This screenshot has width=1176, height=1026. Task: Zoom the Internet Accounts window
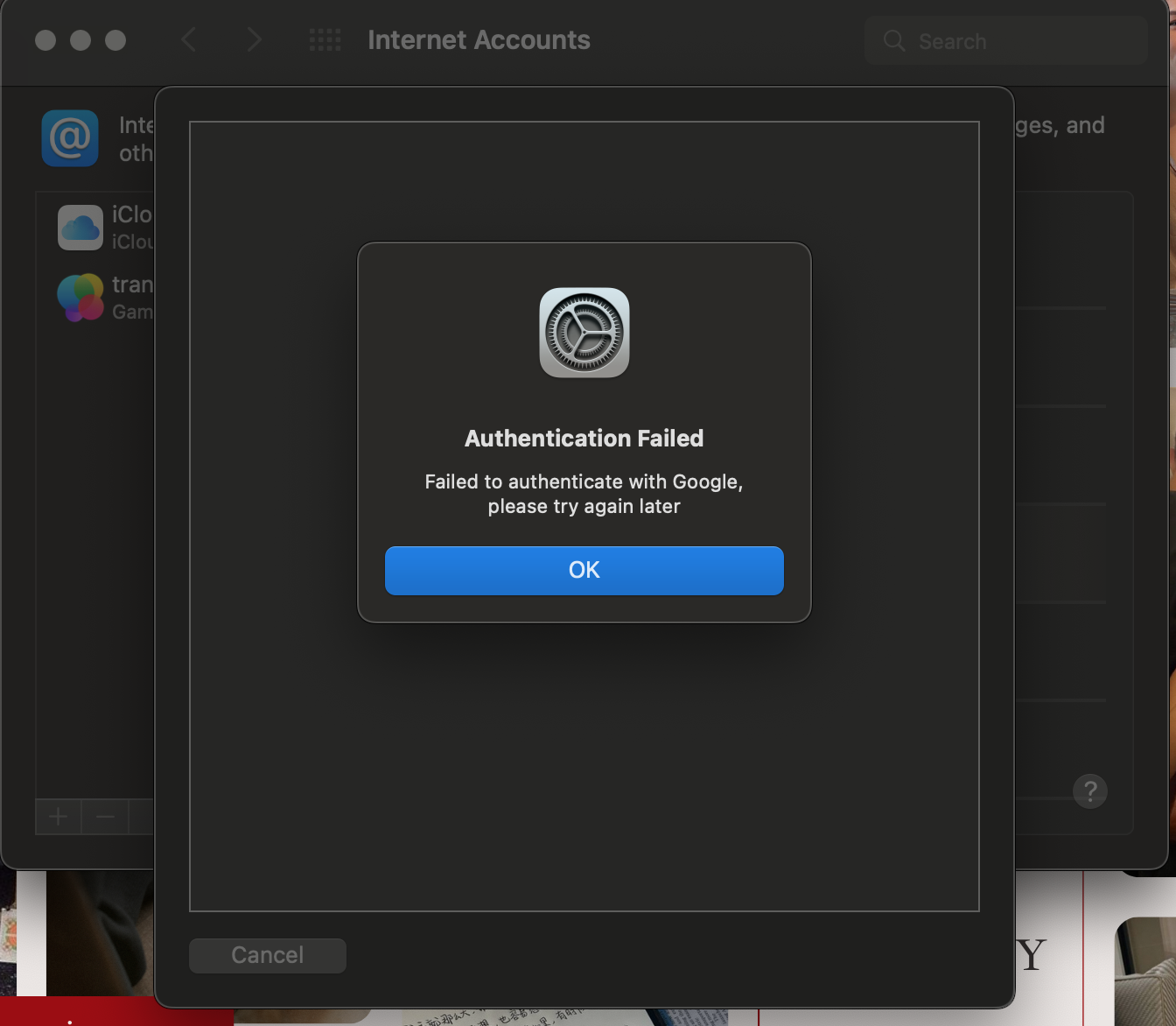pos(115,40)
